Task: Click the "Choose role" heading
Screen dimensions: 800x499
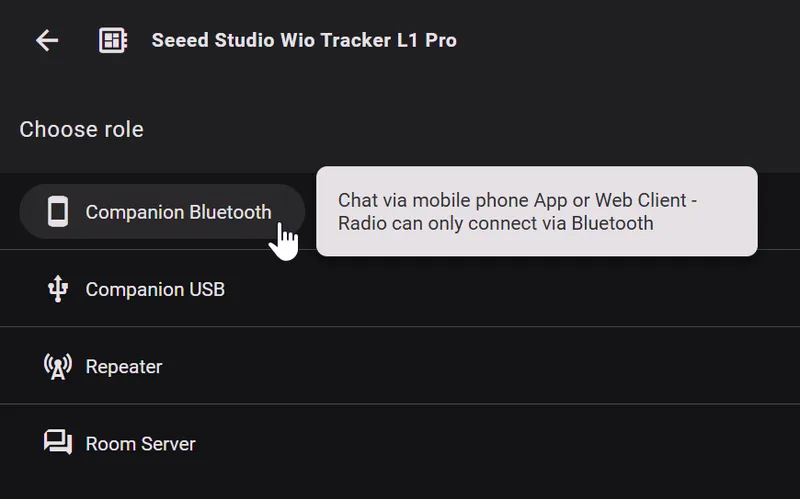Action: point(81,129)
